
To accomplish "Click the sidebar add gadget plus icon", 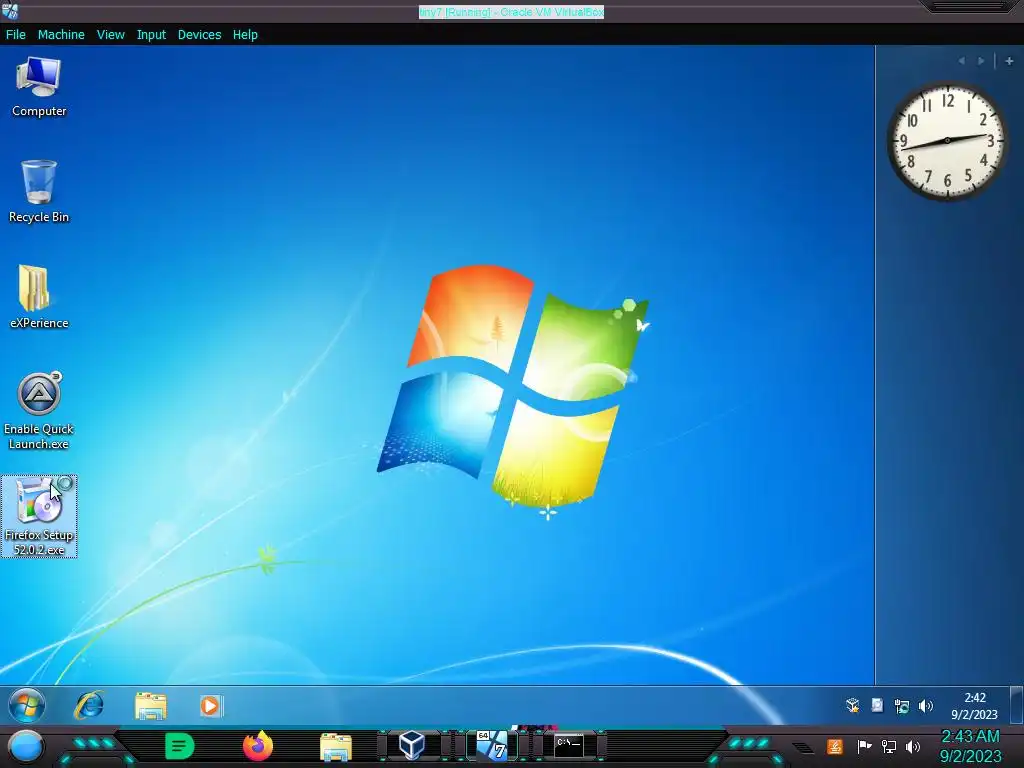I will tap(1009, 61).
